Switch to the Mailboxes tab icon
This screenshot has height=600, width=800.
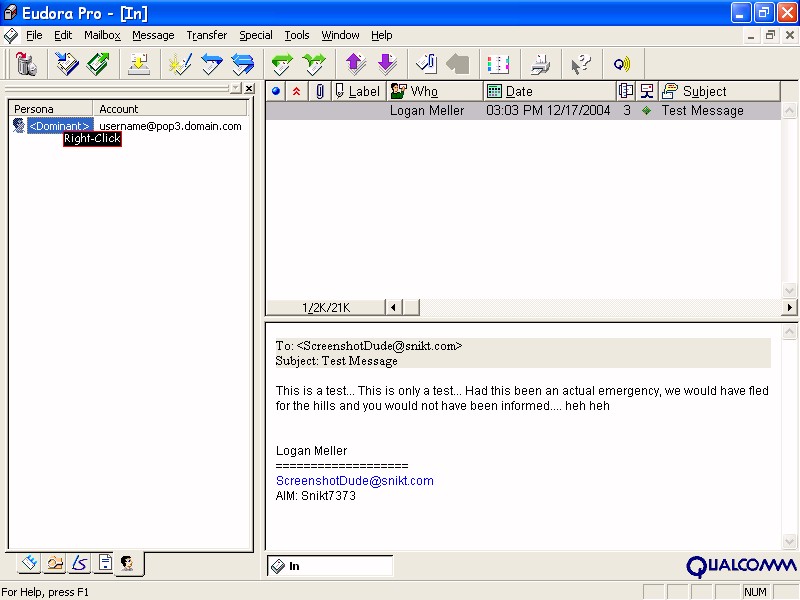[x=30, y=563]
